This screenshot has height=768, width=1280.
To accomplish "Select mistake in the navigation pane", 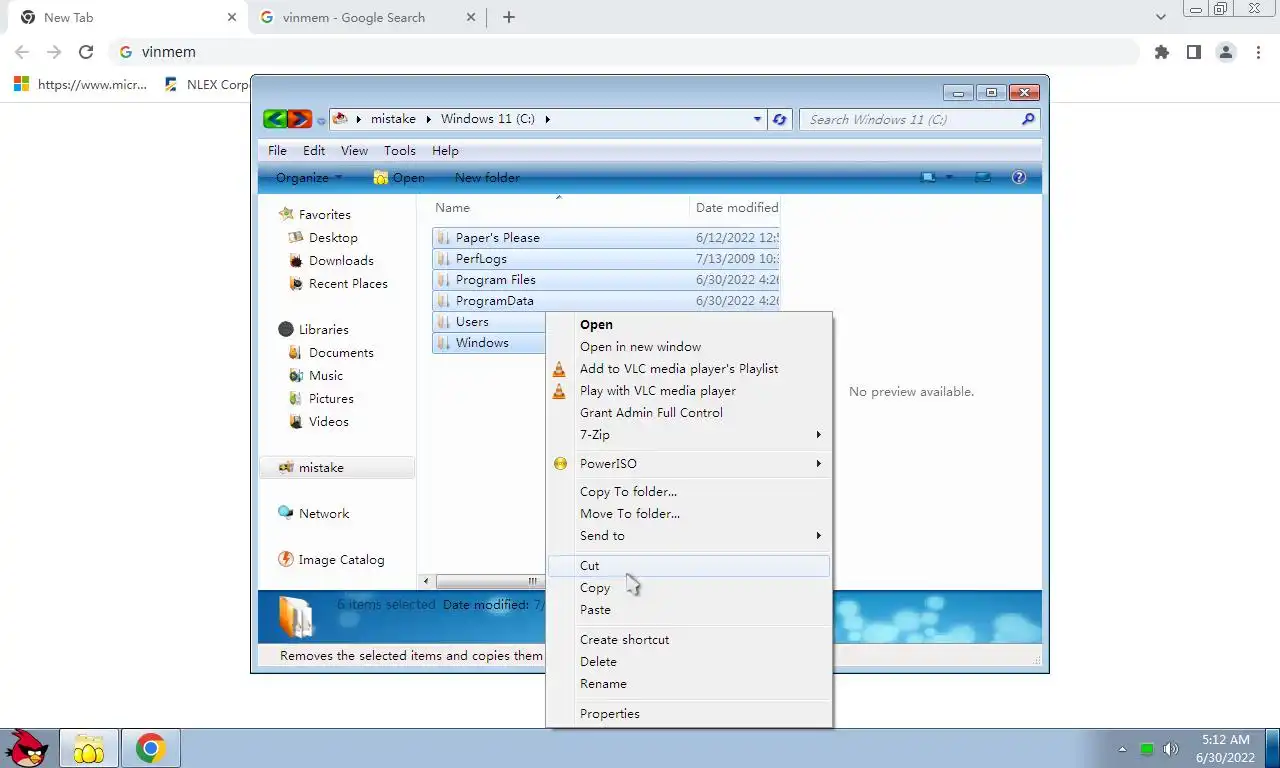I will [337, 467].
